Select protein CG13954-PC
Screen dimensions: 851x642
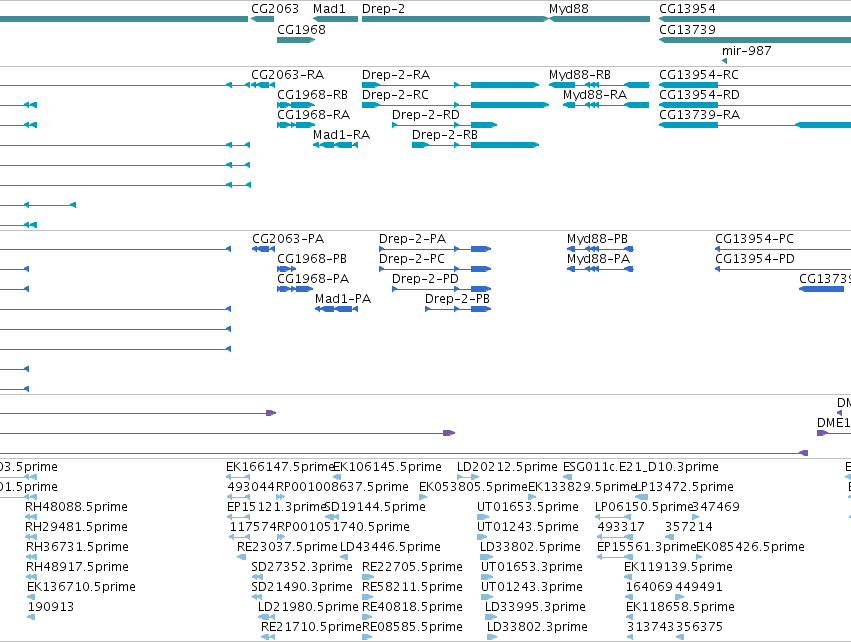(754, 239)
